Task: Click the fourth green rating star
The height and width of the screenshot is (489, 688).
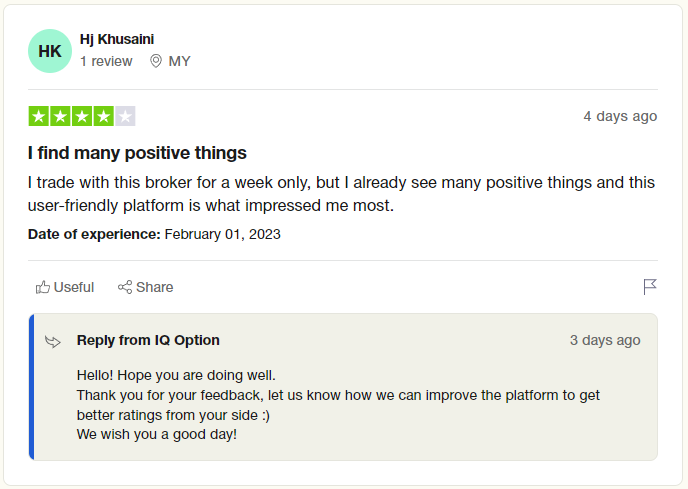Action: pos(104,116)
